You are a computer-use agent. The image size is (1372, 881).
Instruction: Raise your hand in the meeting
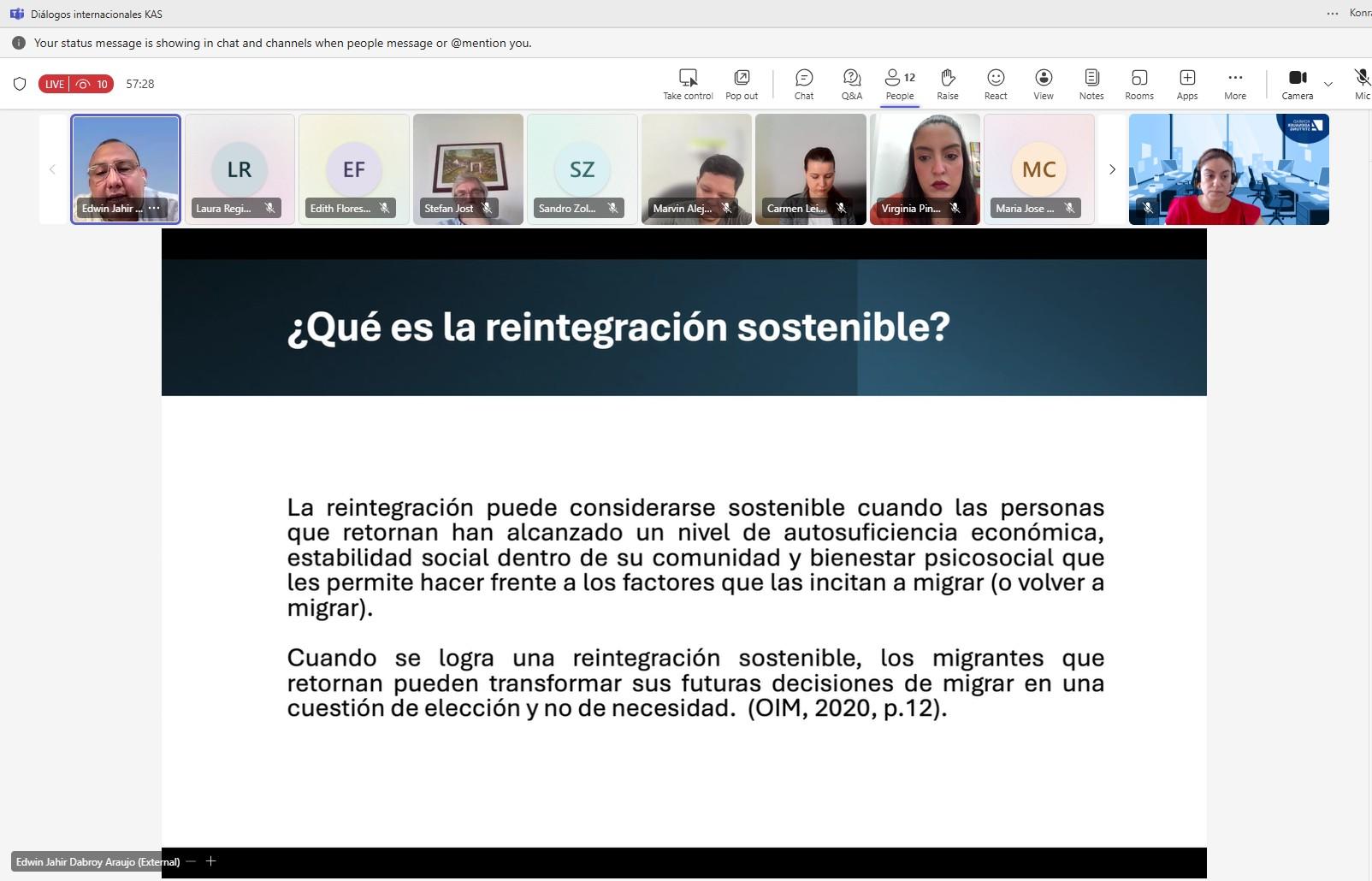point(947,79)
